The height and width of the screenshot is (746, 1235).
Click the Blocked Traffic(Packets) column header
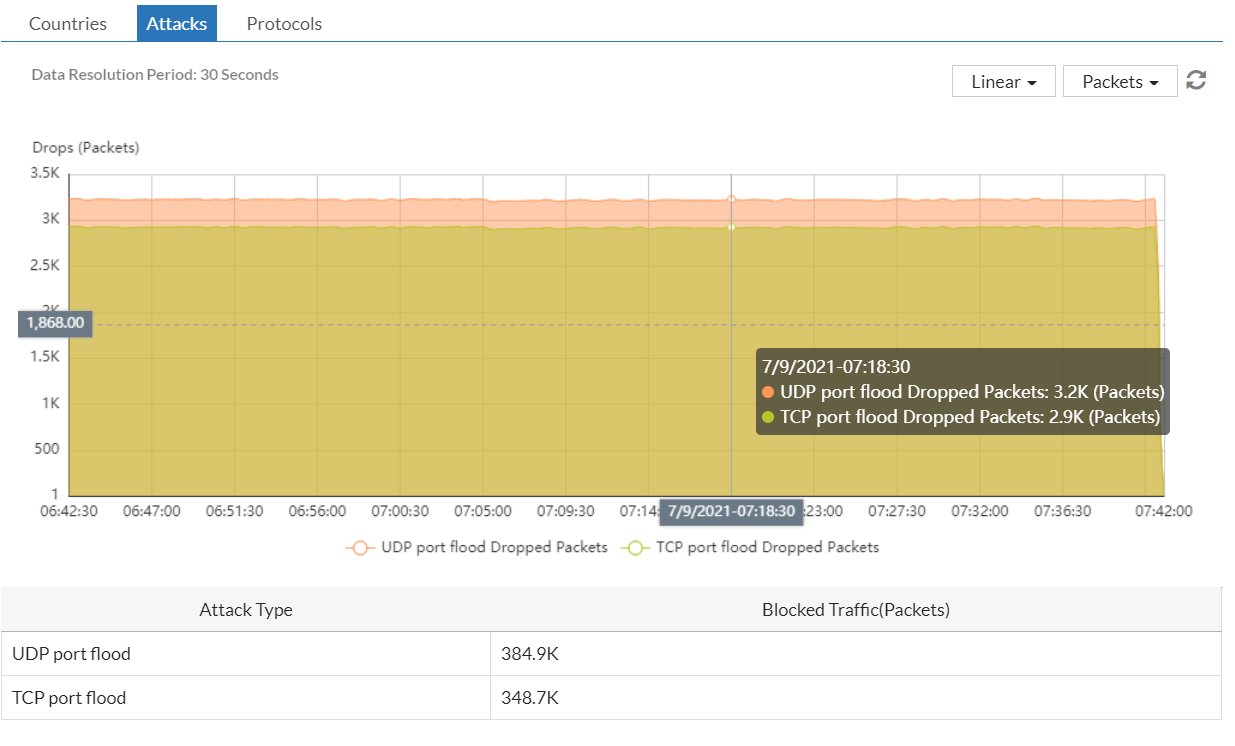(856, 610)
